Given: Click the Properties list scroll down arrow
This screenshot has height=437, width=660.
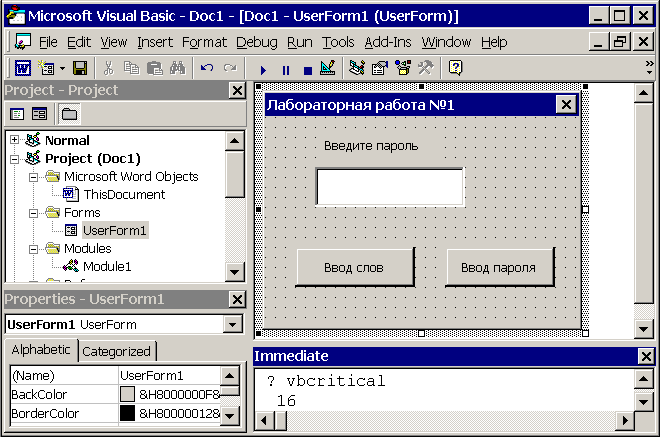Looking at the screenshot, I should (x=230, y=416).
